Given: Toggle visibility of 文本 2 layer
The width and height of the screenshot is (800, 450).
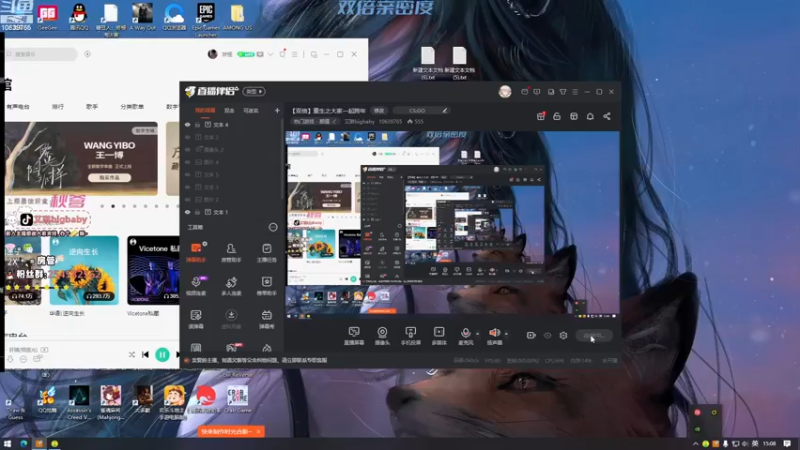Looking at the screenshot, I should (188, 137).
